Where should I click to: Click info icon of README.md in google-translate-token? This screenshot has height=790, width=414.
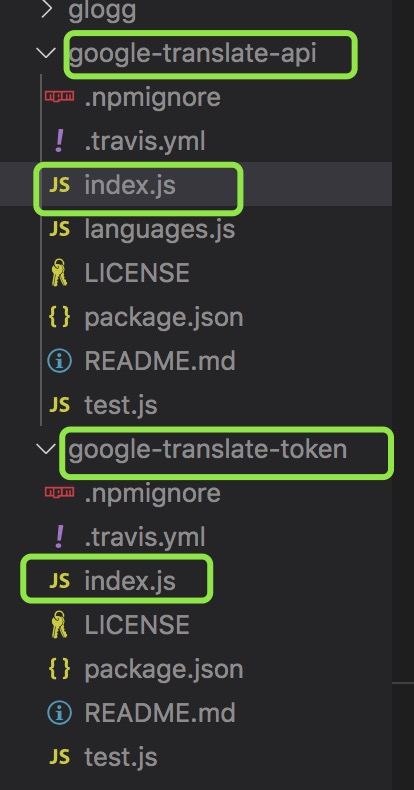(59, 713)
